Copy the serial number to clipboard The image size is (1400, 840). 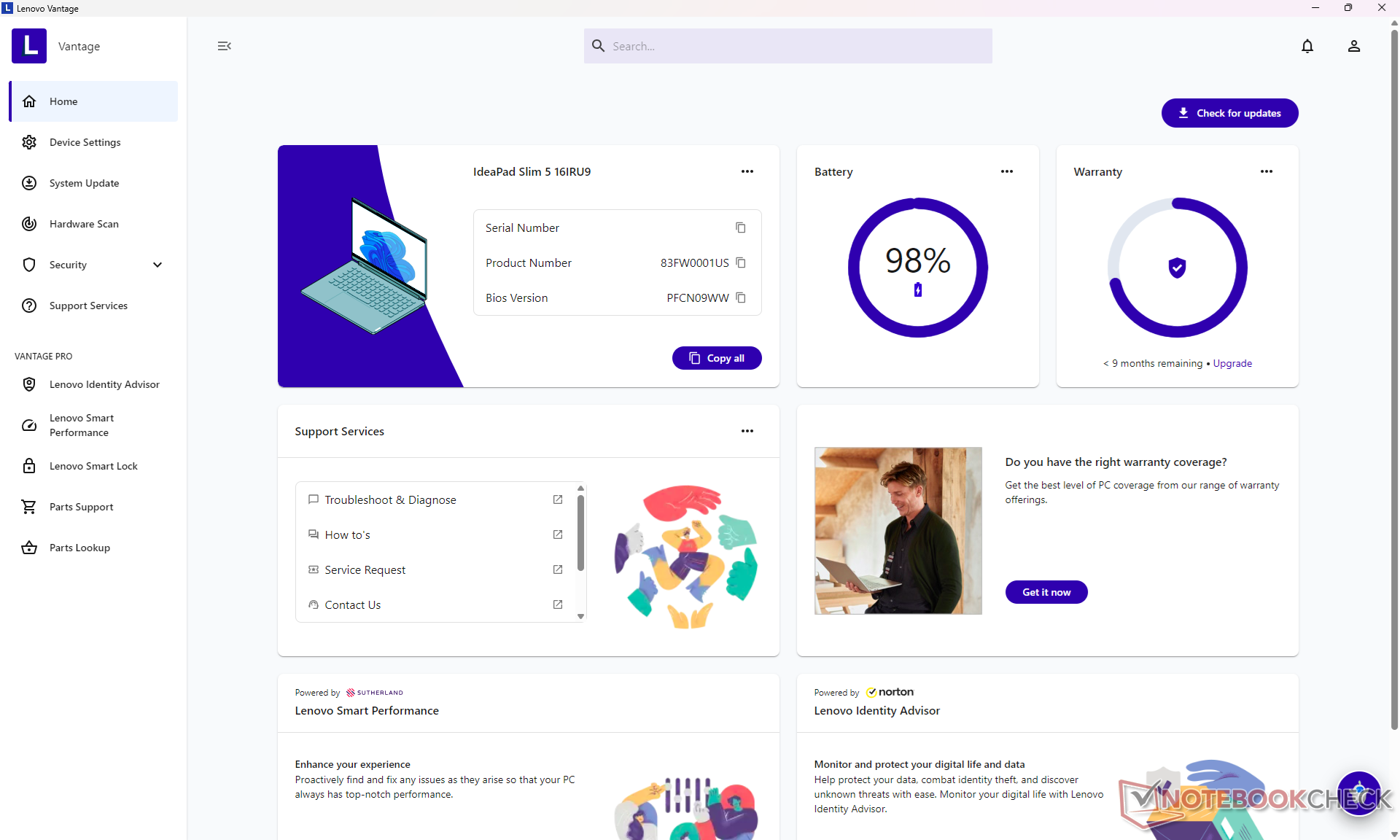pos(740,227)
